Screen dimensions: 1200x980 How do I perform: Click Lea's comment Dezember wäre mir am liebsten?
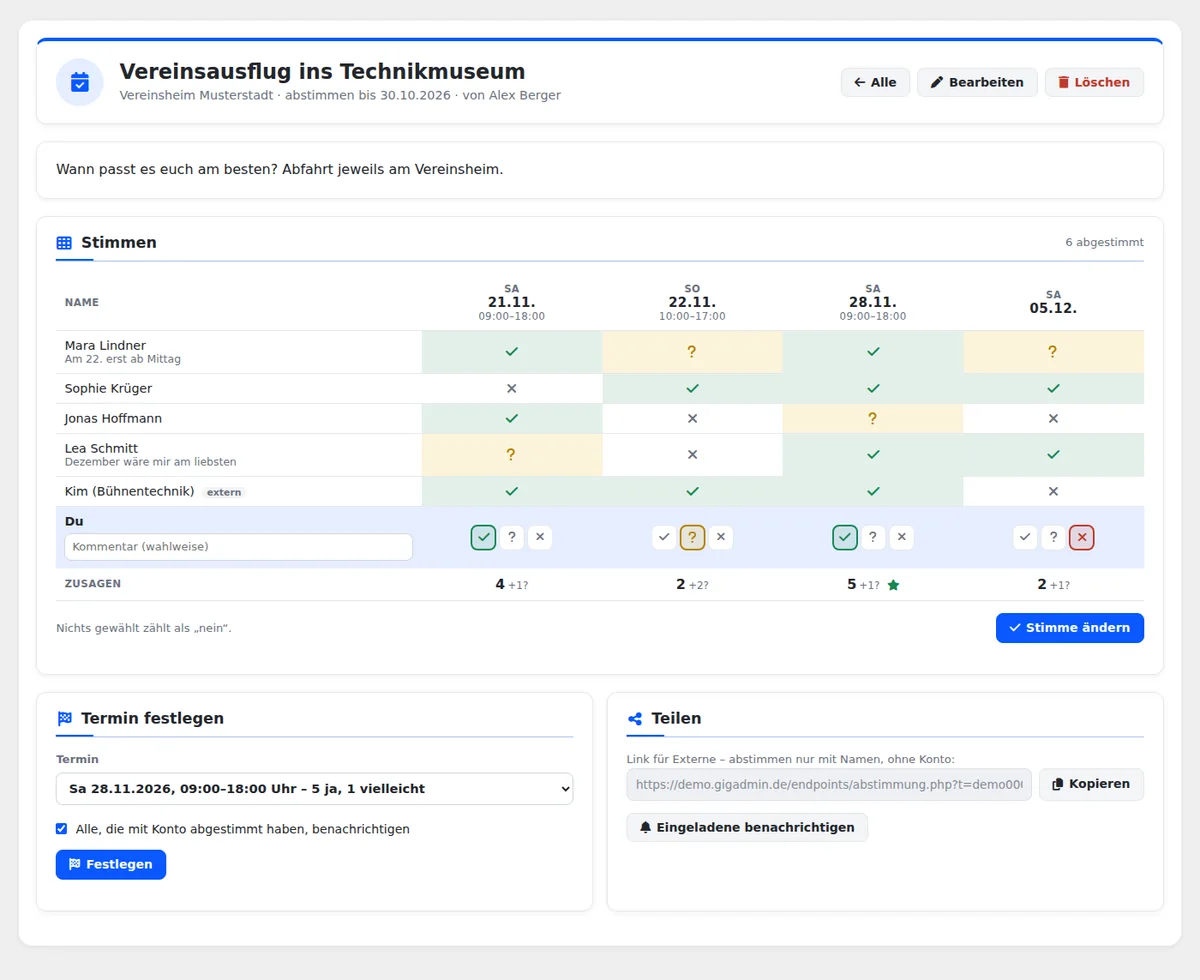coord(151,462)
